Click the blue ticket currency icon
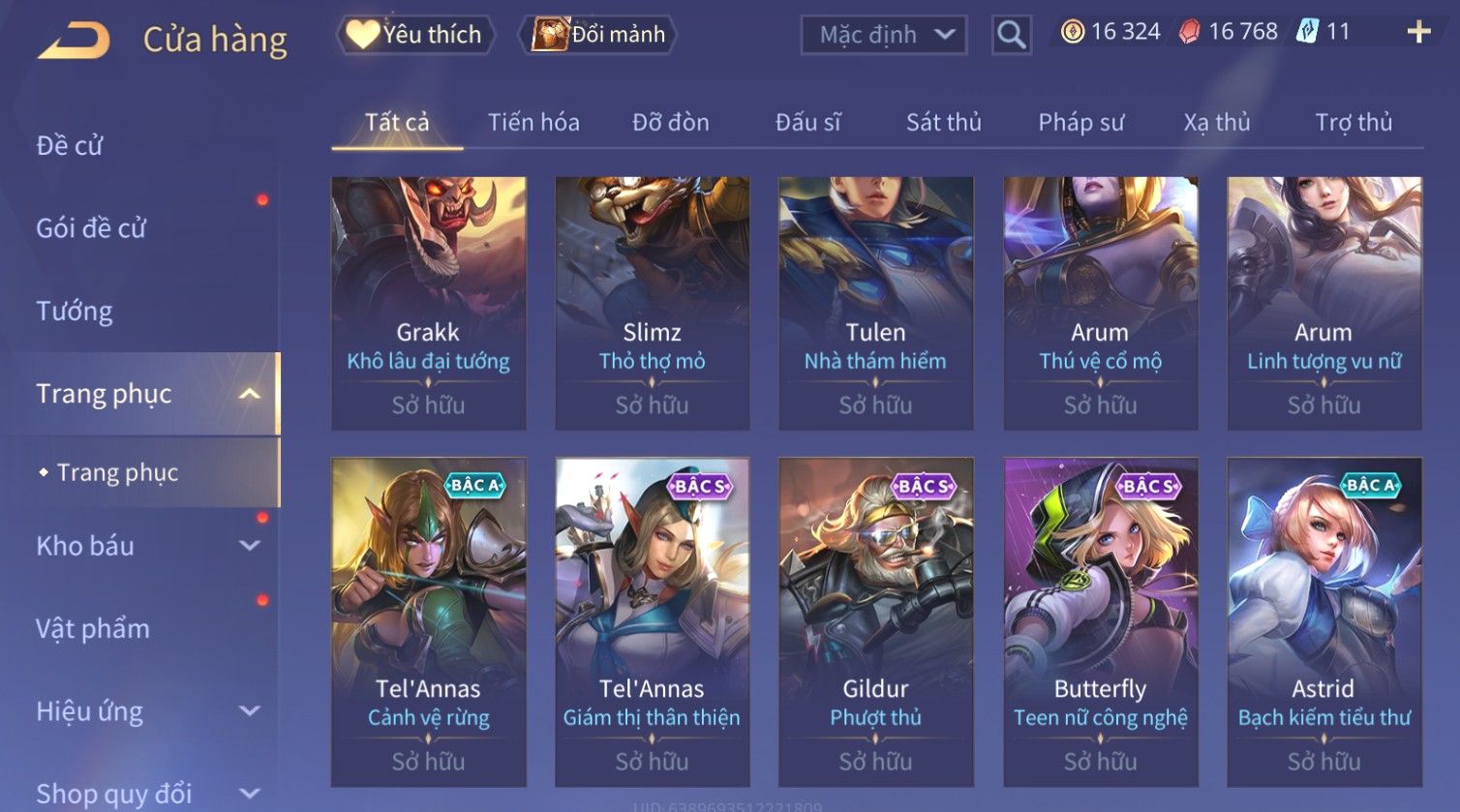This screenshot has height=812, width=1460. click(x=1308, y=32)
